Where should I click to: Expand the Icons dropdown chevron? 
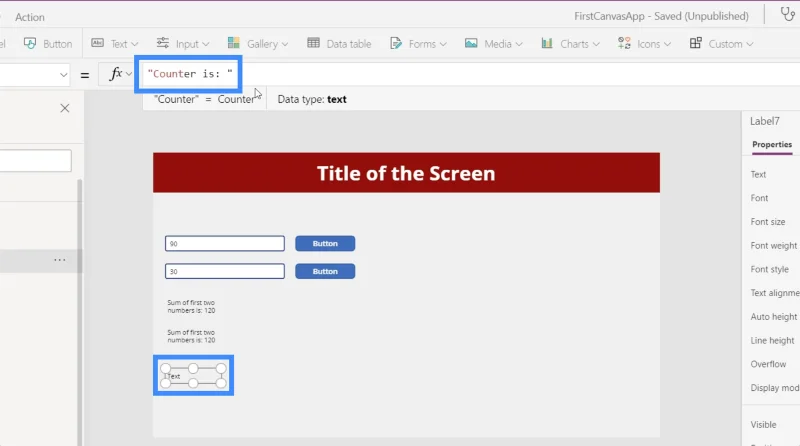(x=667, y=44)
